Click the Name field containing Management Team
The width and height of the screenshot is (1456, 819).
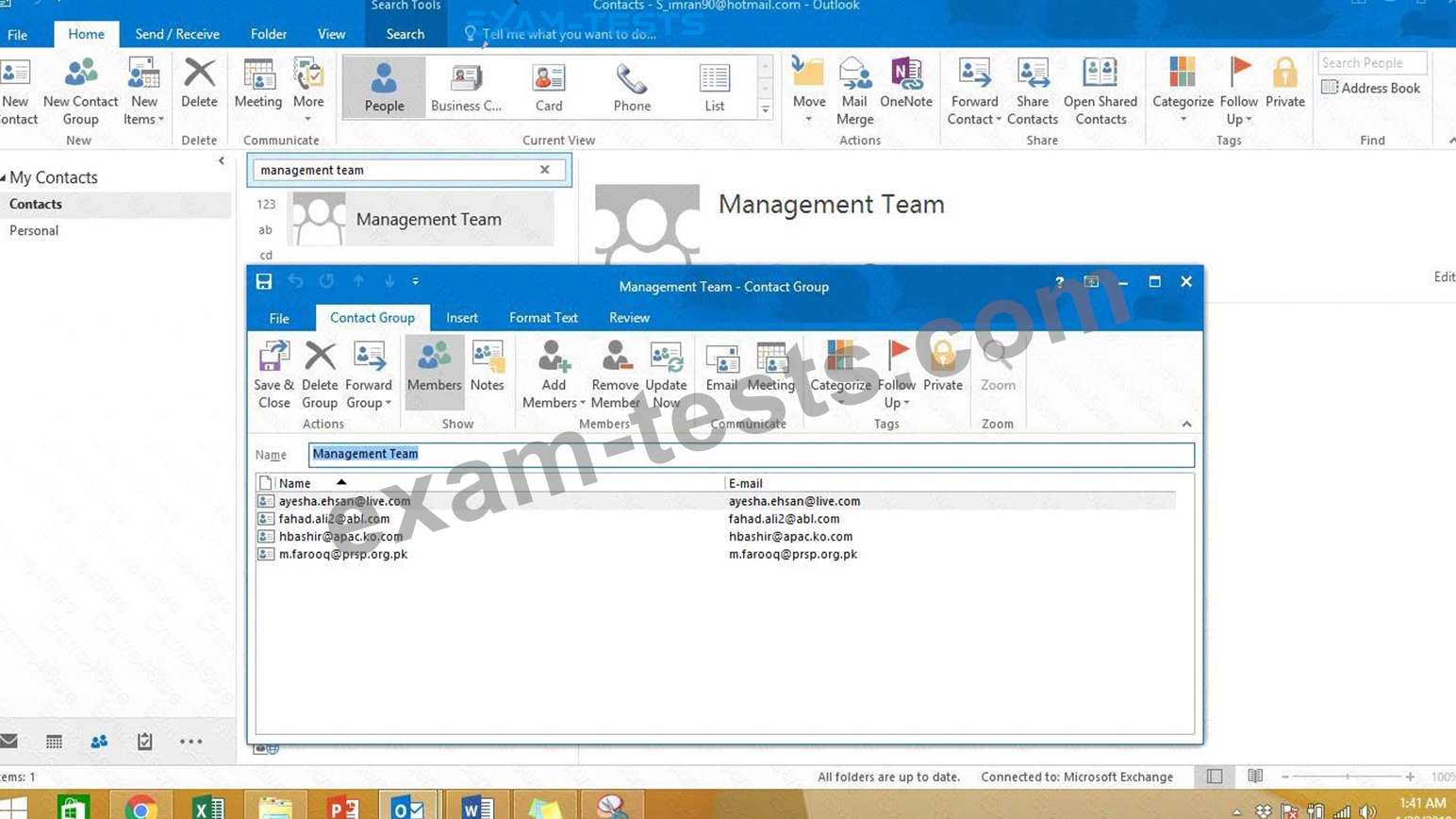click(x=752, y=454)
